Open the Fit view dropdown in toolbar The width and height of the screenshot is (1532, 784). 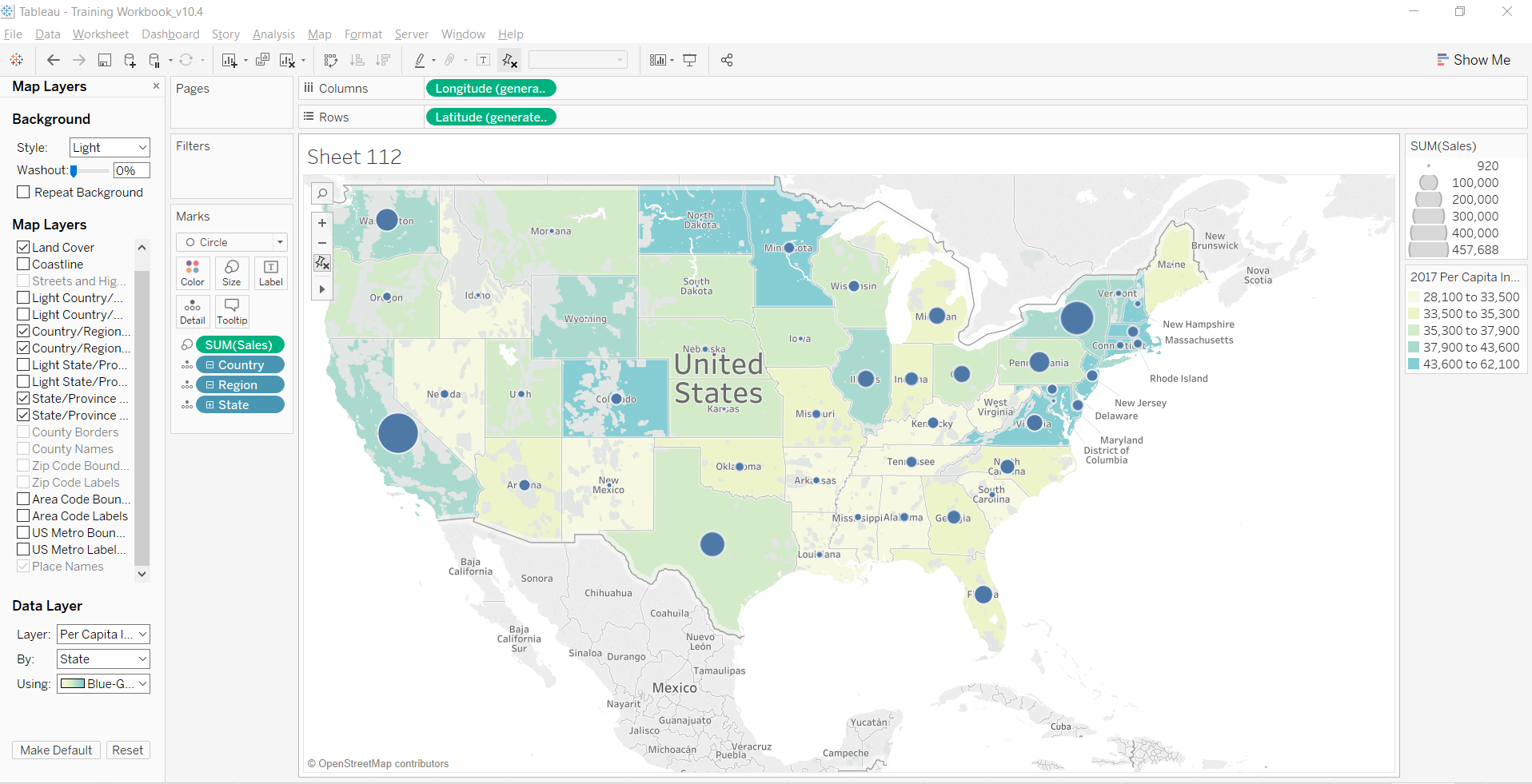tap(578, 60)
